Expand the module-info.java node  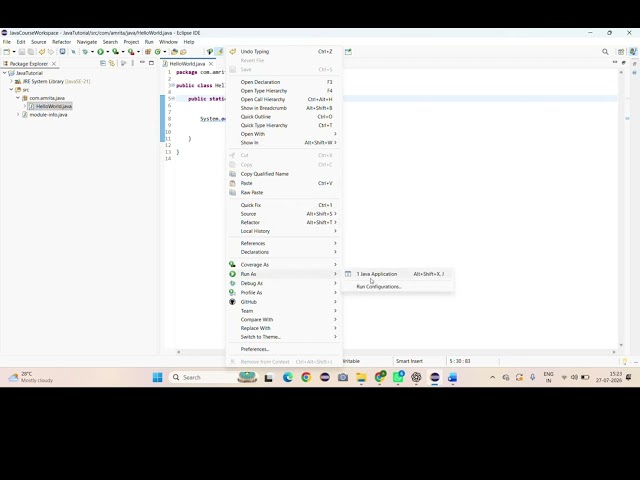click(18, 115)
